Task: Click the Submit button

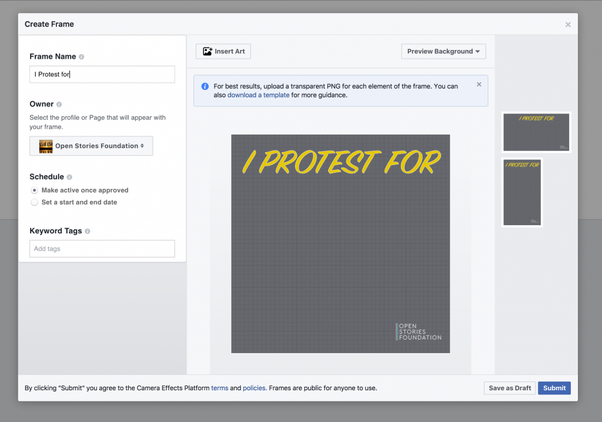Action: [x=554, y=388]
